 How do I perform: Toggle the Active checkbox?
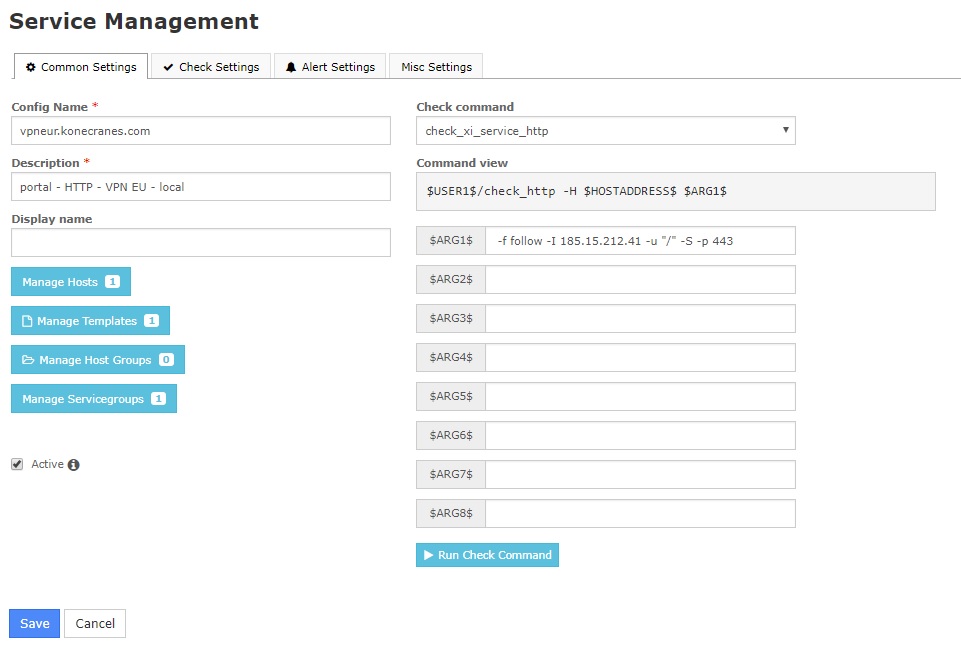click(17, 464)
